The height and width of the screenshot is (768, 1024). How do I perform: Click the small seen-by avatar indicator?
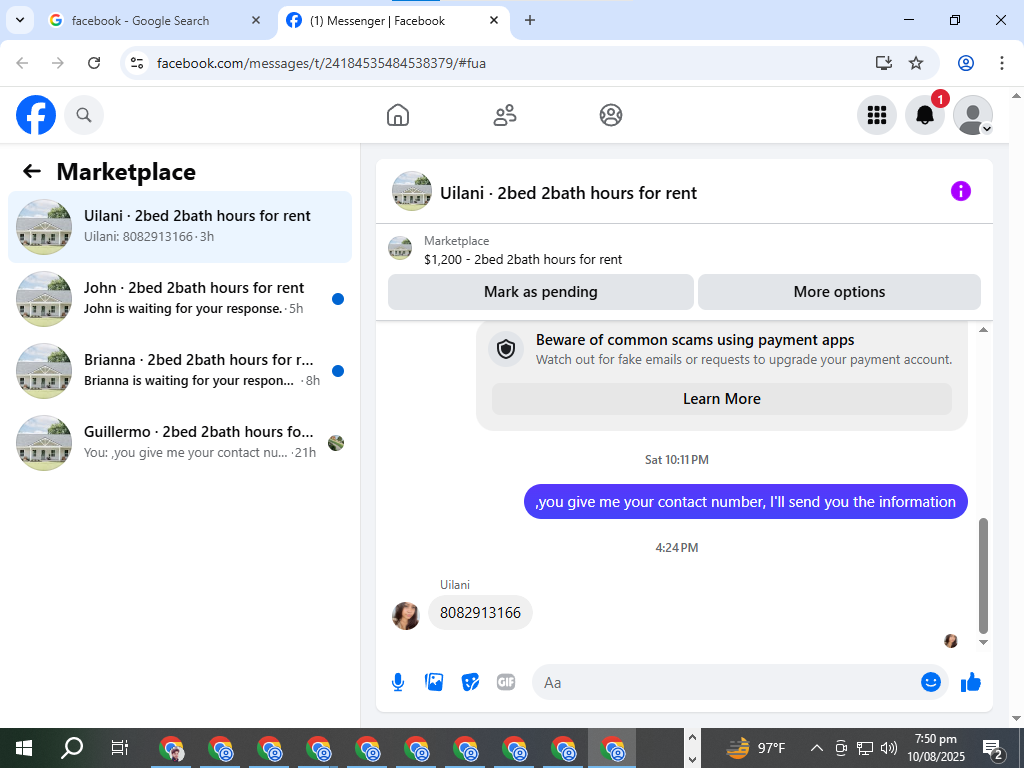[951, 641]
